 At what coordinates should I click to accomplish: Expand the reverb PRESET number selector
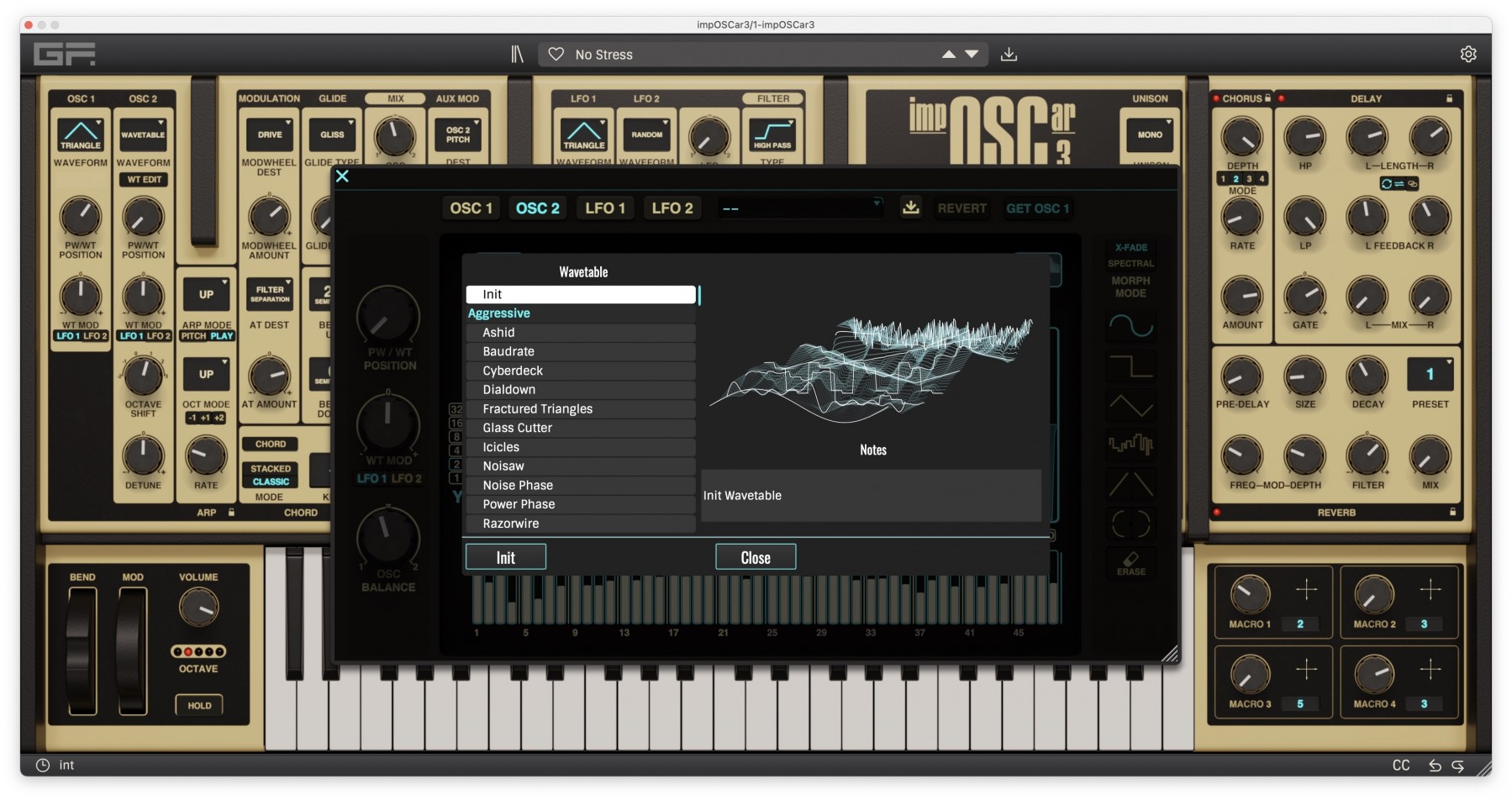pos(1430,374)
